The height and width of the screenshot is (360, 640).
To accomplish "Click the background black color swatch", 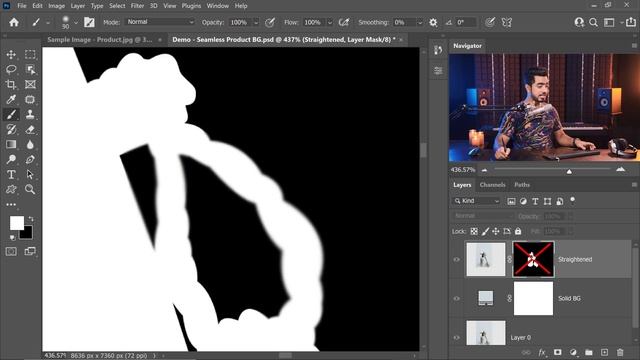I will [x=27, y=233].
